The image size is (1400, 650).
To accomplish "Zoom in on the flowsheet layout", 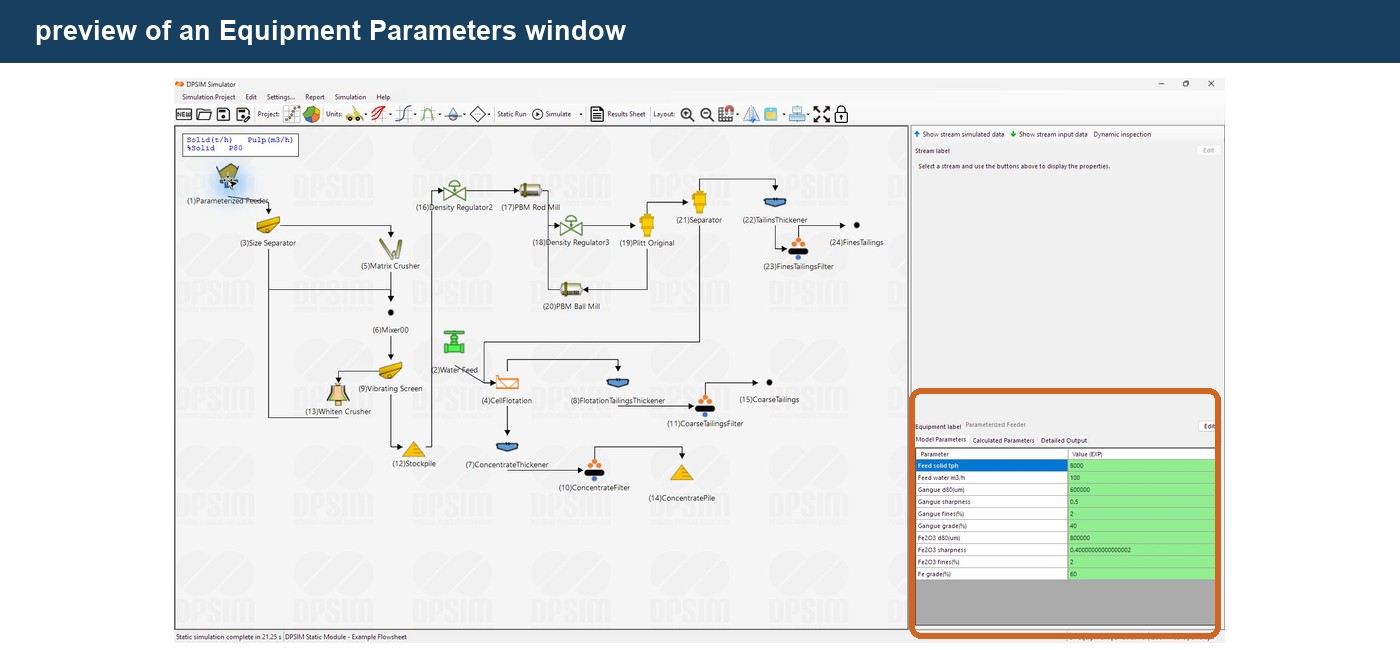I will [687, 114].
